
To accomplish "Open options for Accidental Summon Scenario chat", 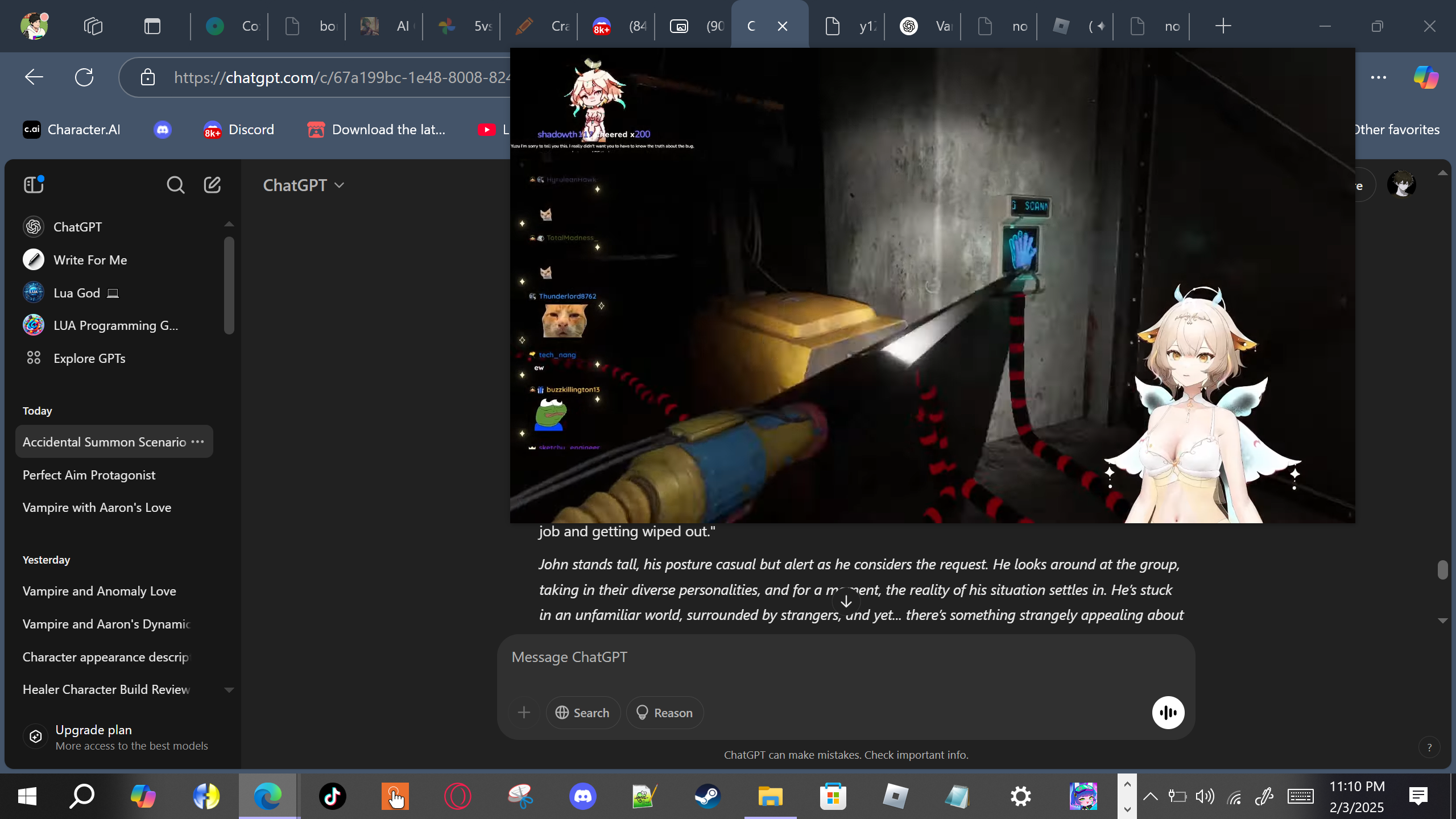I will pyautogui.click(x=198, y=442).
